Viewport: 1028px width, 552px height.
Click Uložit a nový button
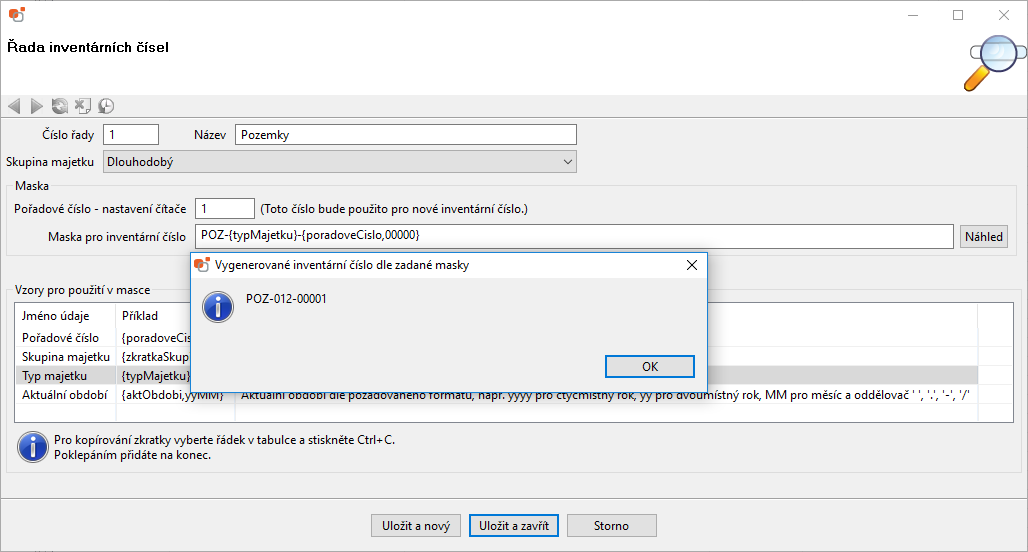click(x=416, y=526)
